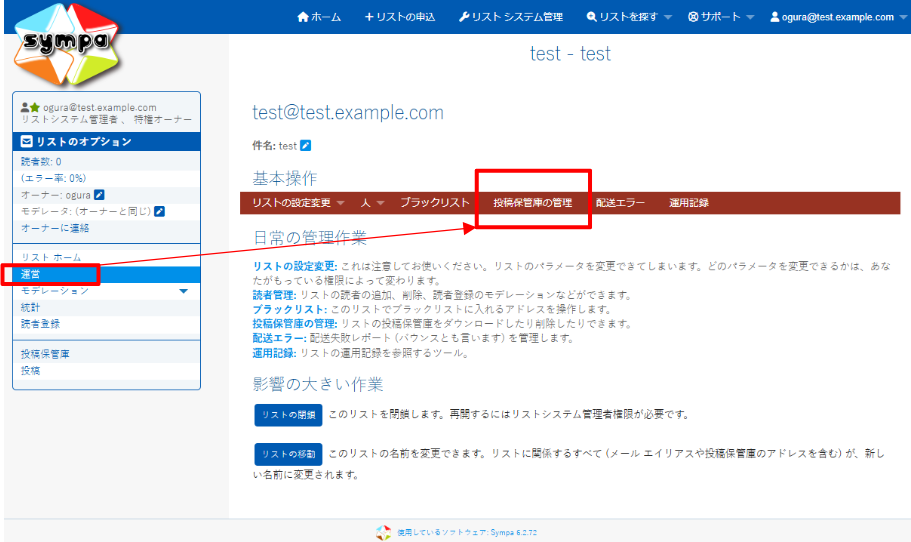The width and height of the screenshot is (911, 542).
Task: Click the リストのオプション envelope icon
Action: (27, 141)
